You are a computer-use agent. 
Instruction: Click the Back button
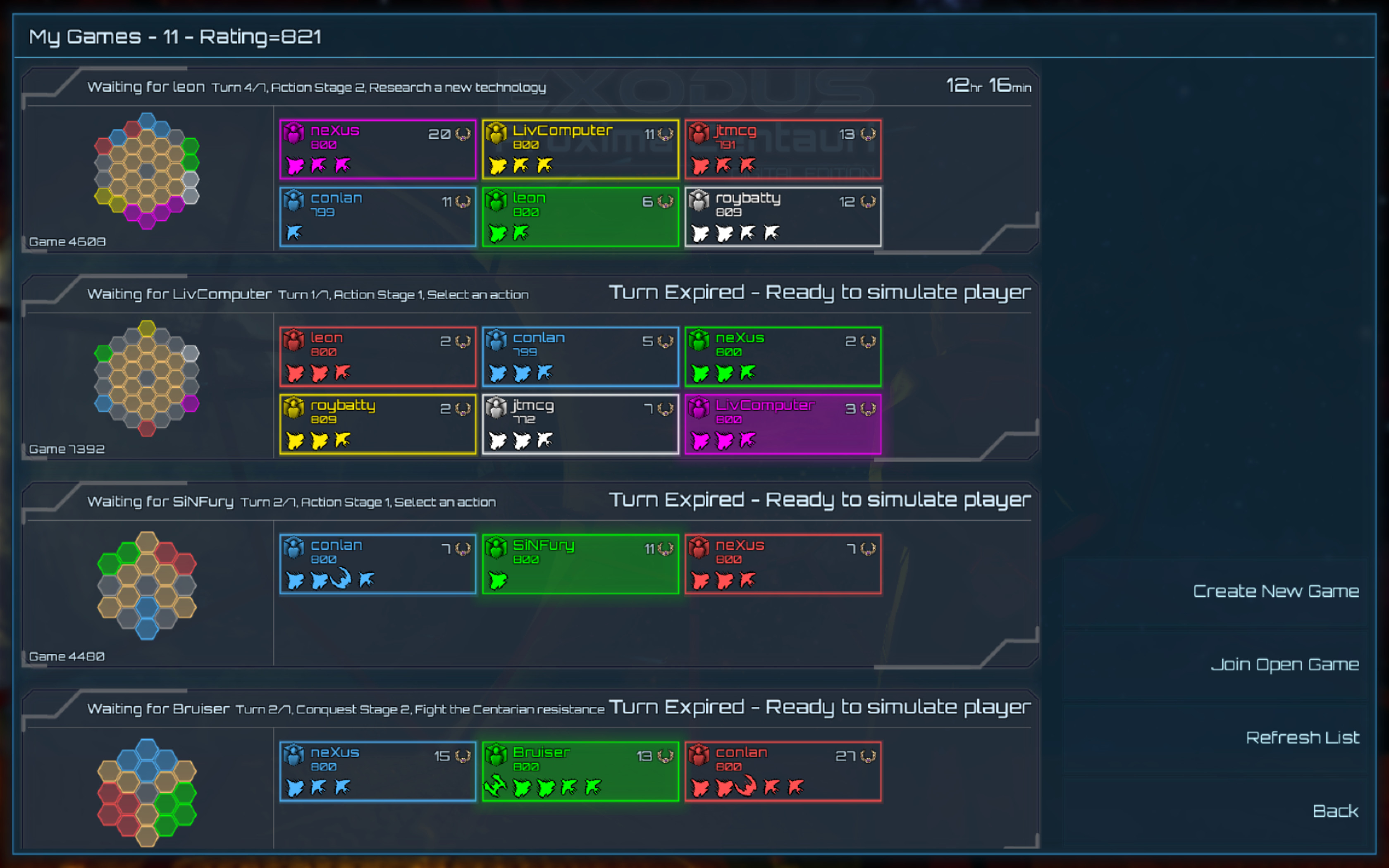(x=1336, y=811)
